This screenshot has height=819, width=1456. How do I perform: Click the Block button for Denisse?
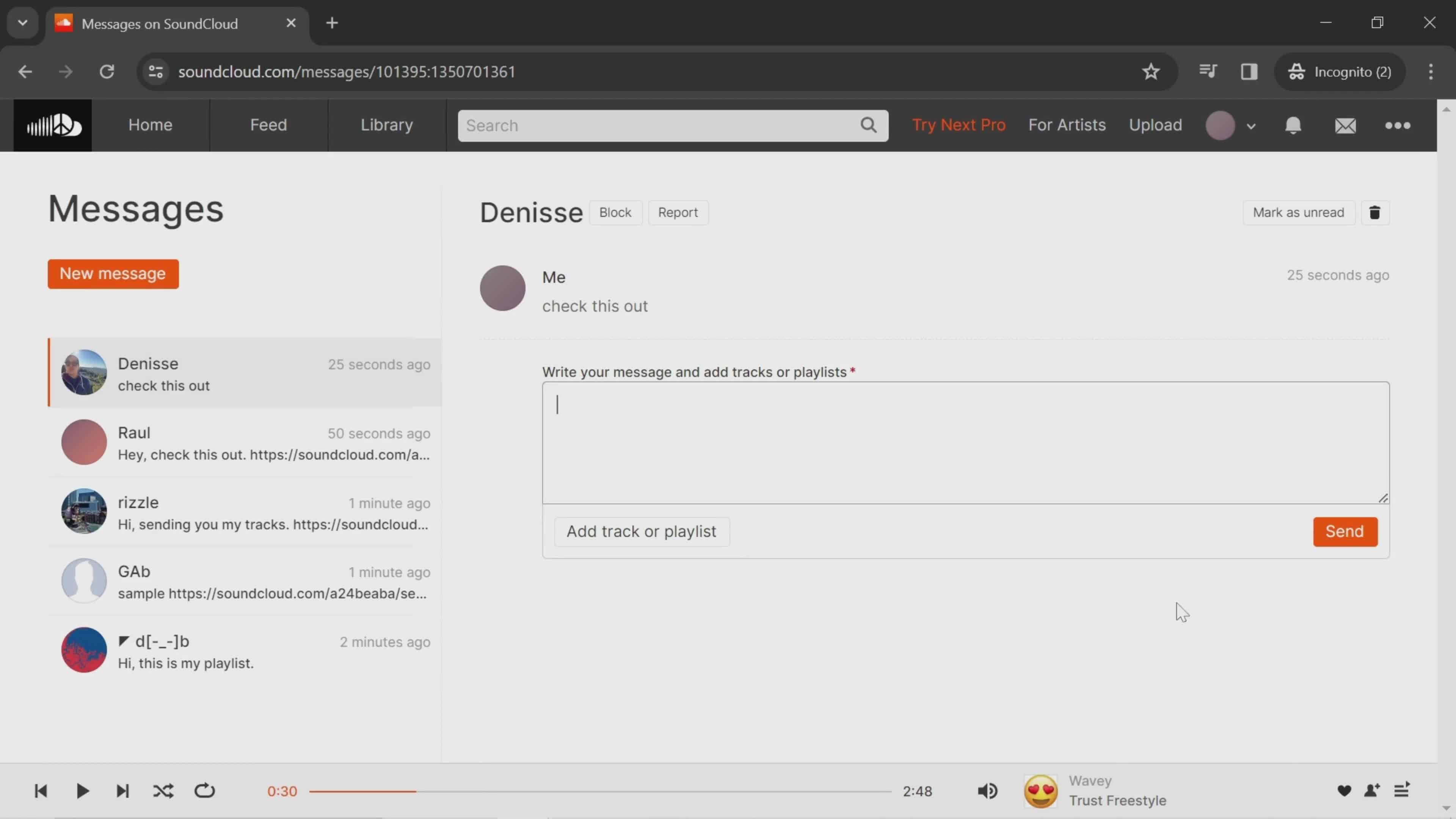[x=614, y=211]
